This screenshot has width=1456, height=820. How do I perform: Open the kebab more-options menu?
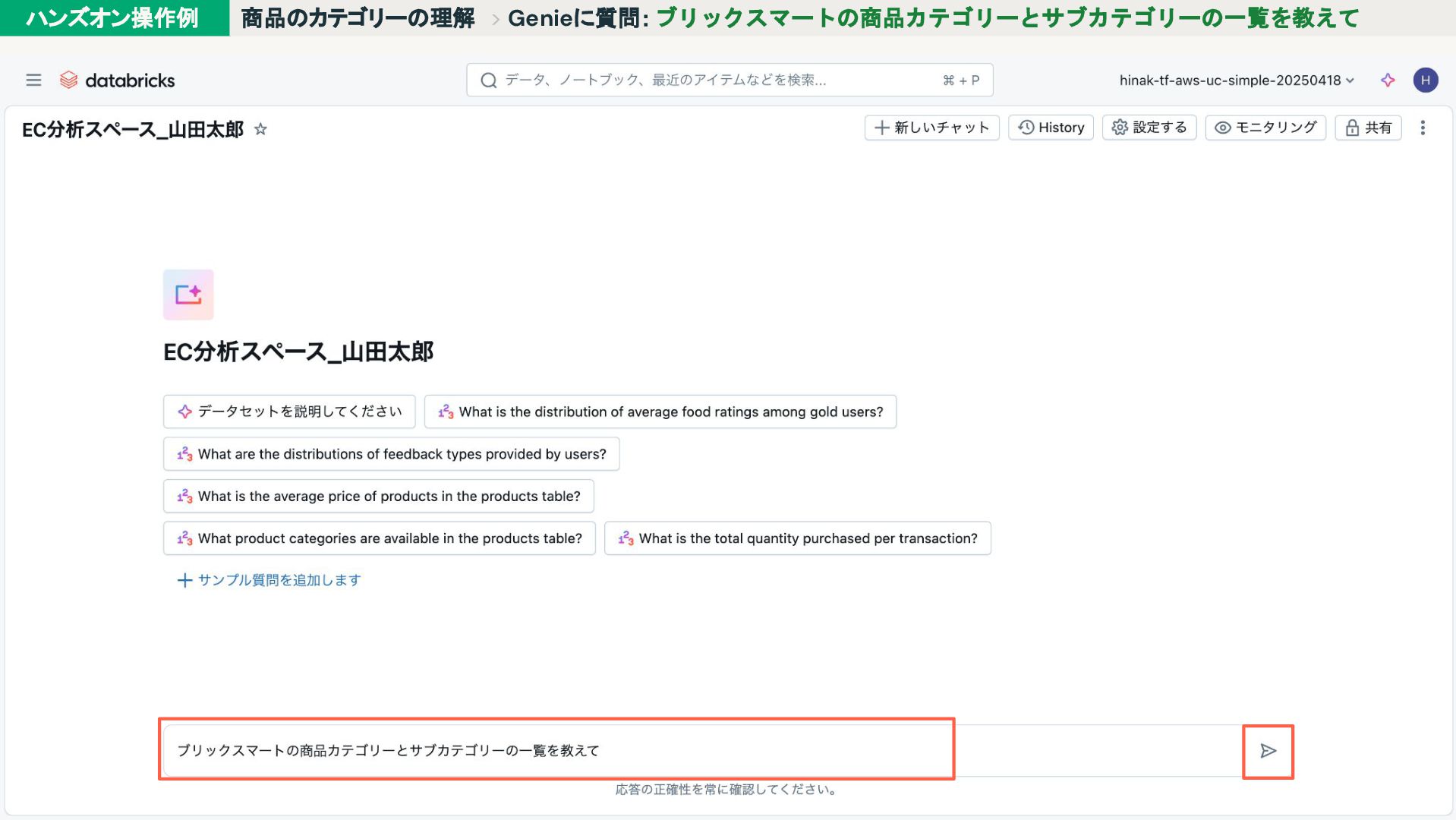1423,128
